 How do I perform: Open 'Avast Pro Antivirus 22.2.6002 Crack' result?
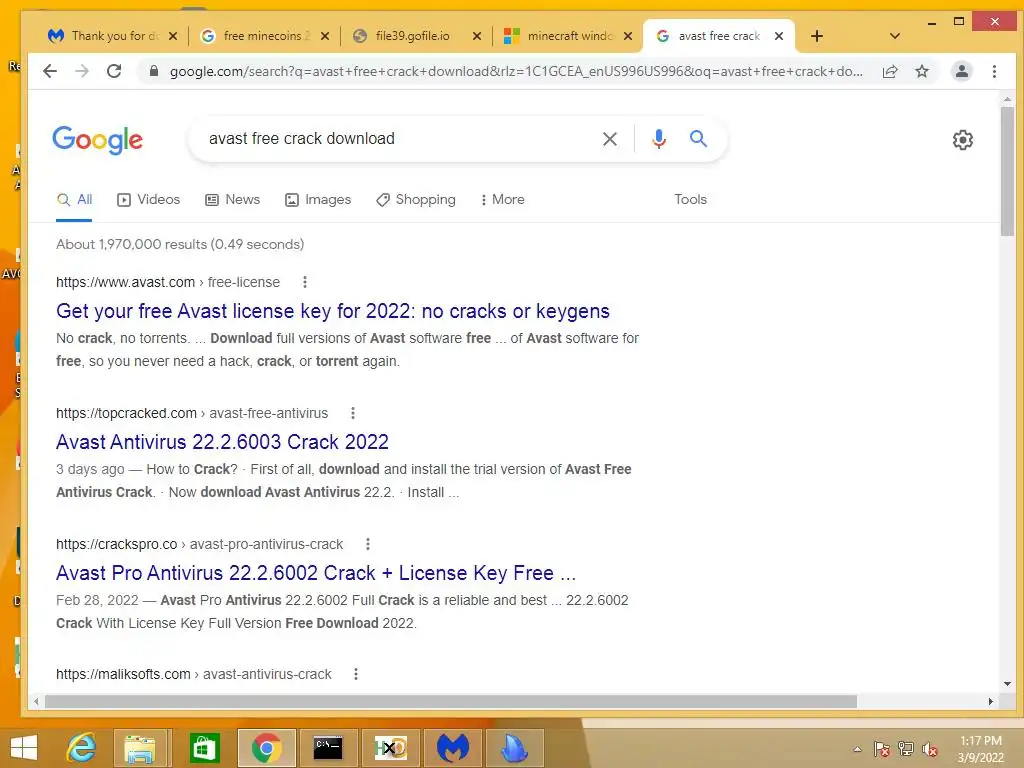(316, 573)
